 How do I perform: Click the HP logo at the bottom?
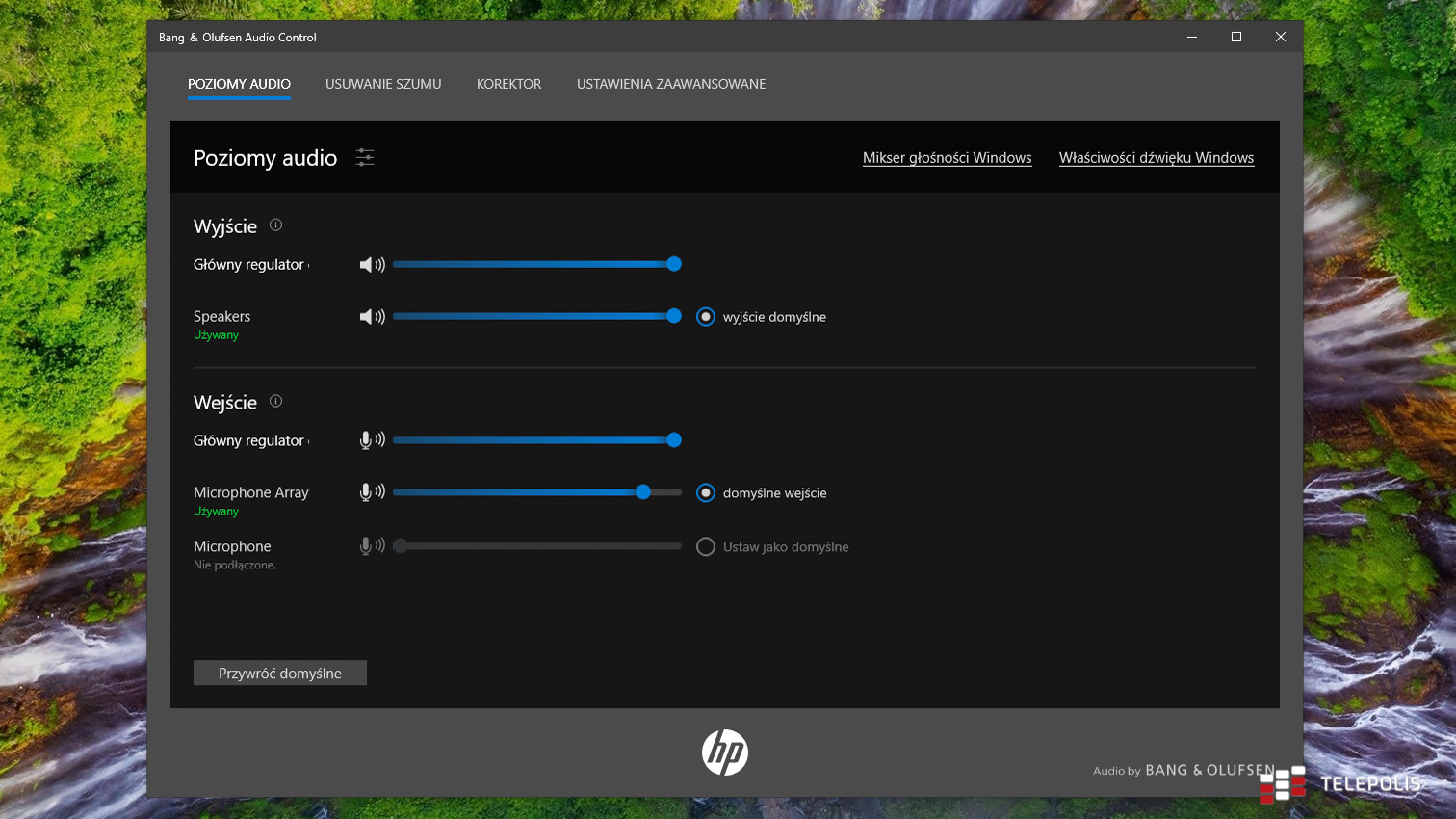tap(725, 753)
